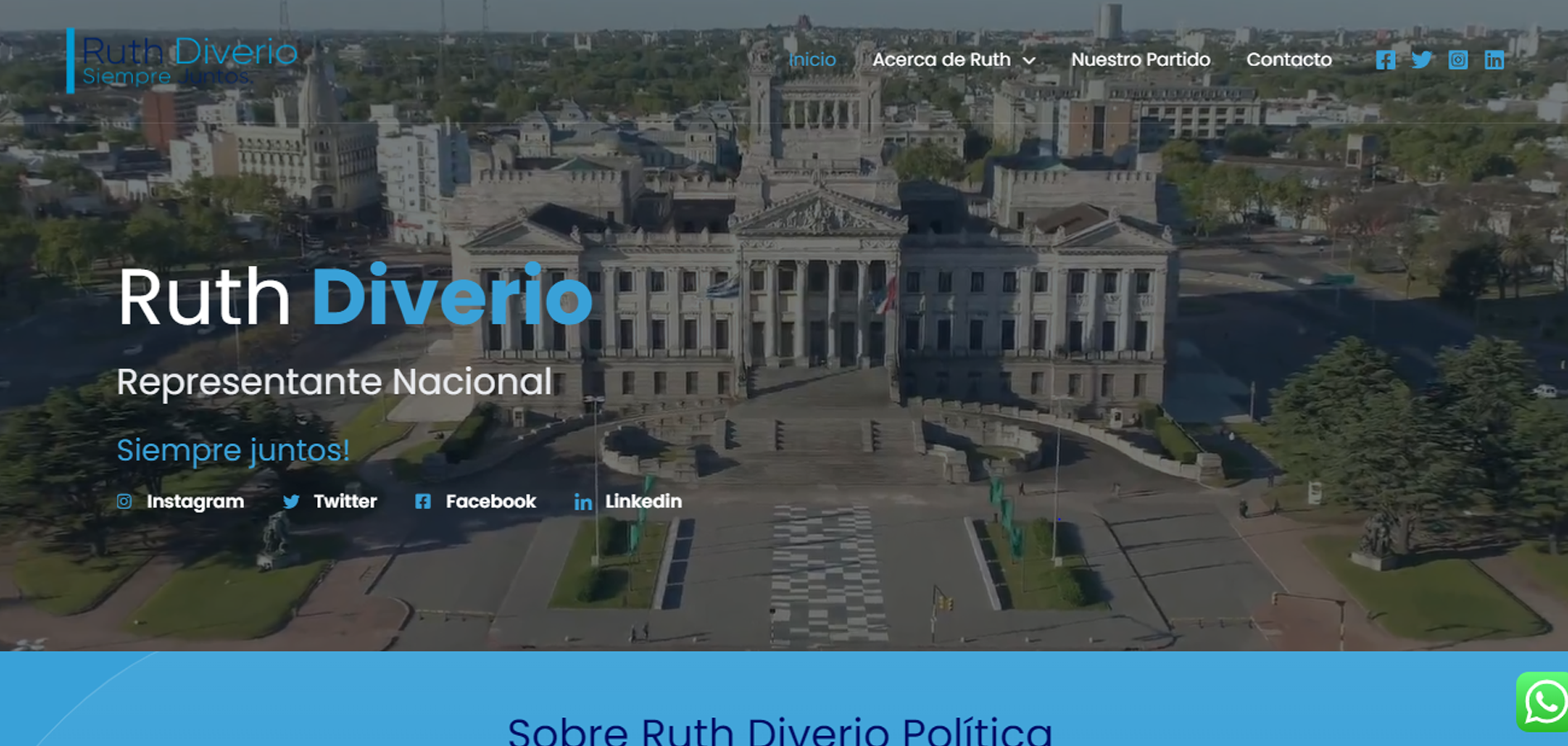
Task: Click the 'Sobre Ruth Diverio Política' heading
Action: pos(780,730)
